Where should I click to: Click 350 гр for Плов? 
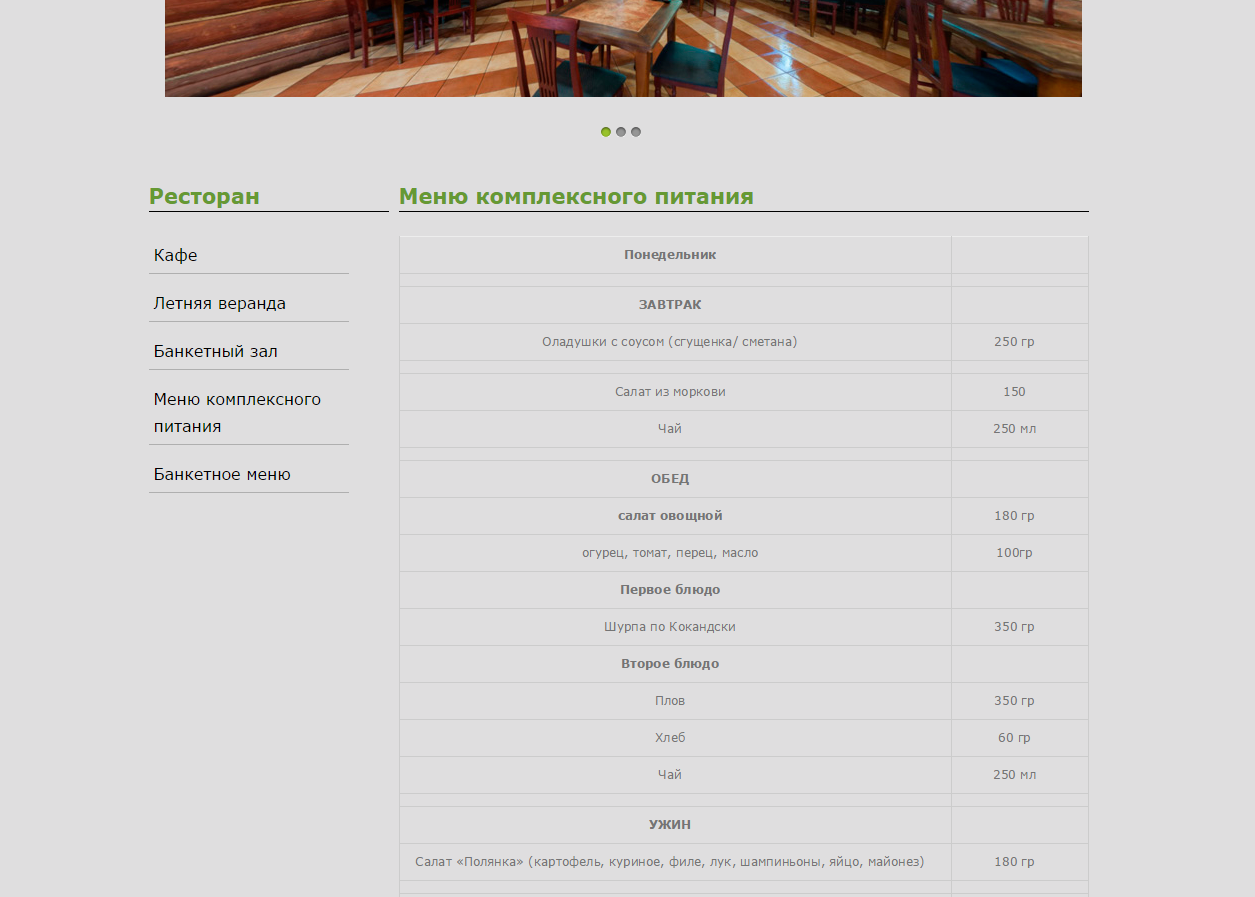[x=1014, y=701]
